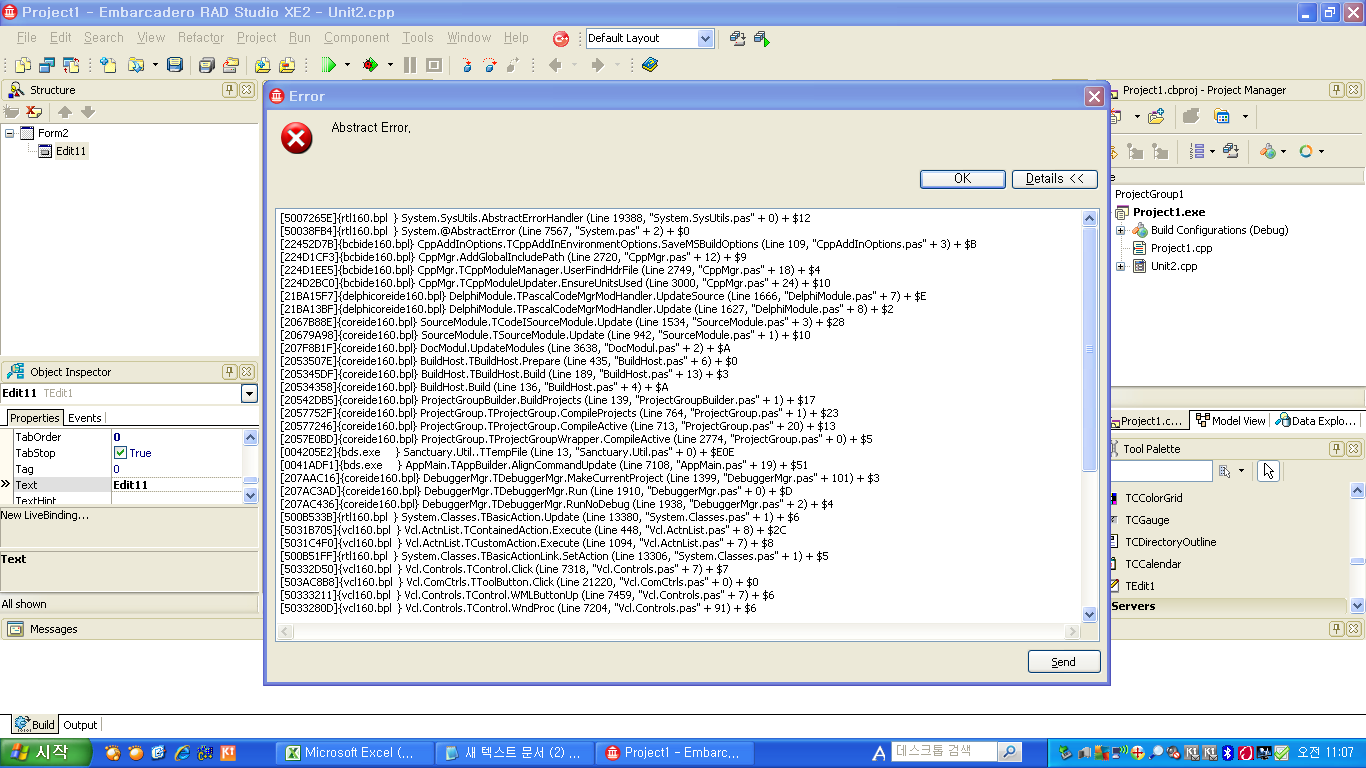Viewport: 1366px width, 768px height.
Task: Toggle the TabStop True checkbox
Action: pos(120,453)
